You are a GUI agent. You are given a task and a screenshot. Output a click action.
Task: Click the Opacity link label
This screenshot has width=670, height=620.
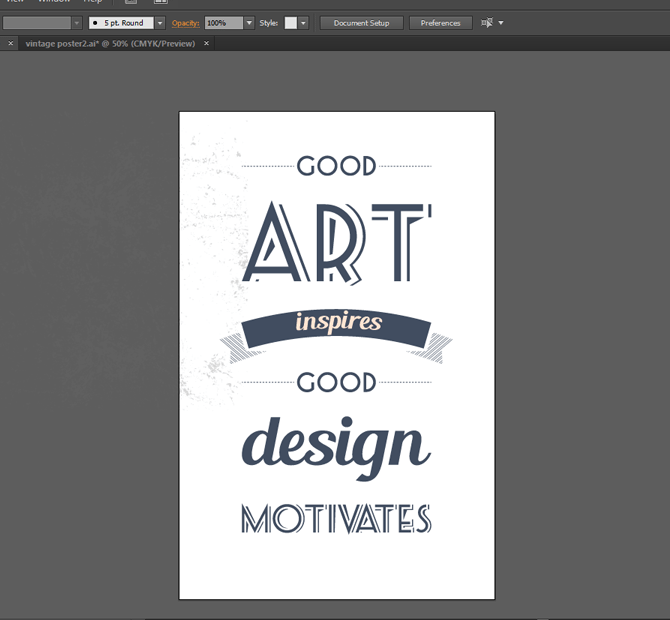[x=186, y=22]
